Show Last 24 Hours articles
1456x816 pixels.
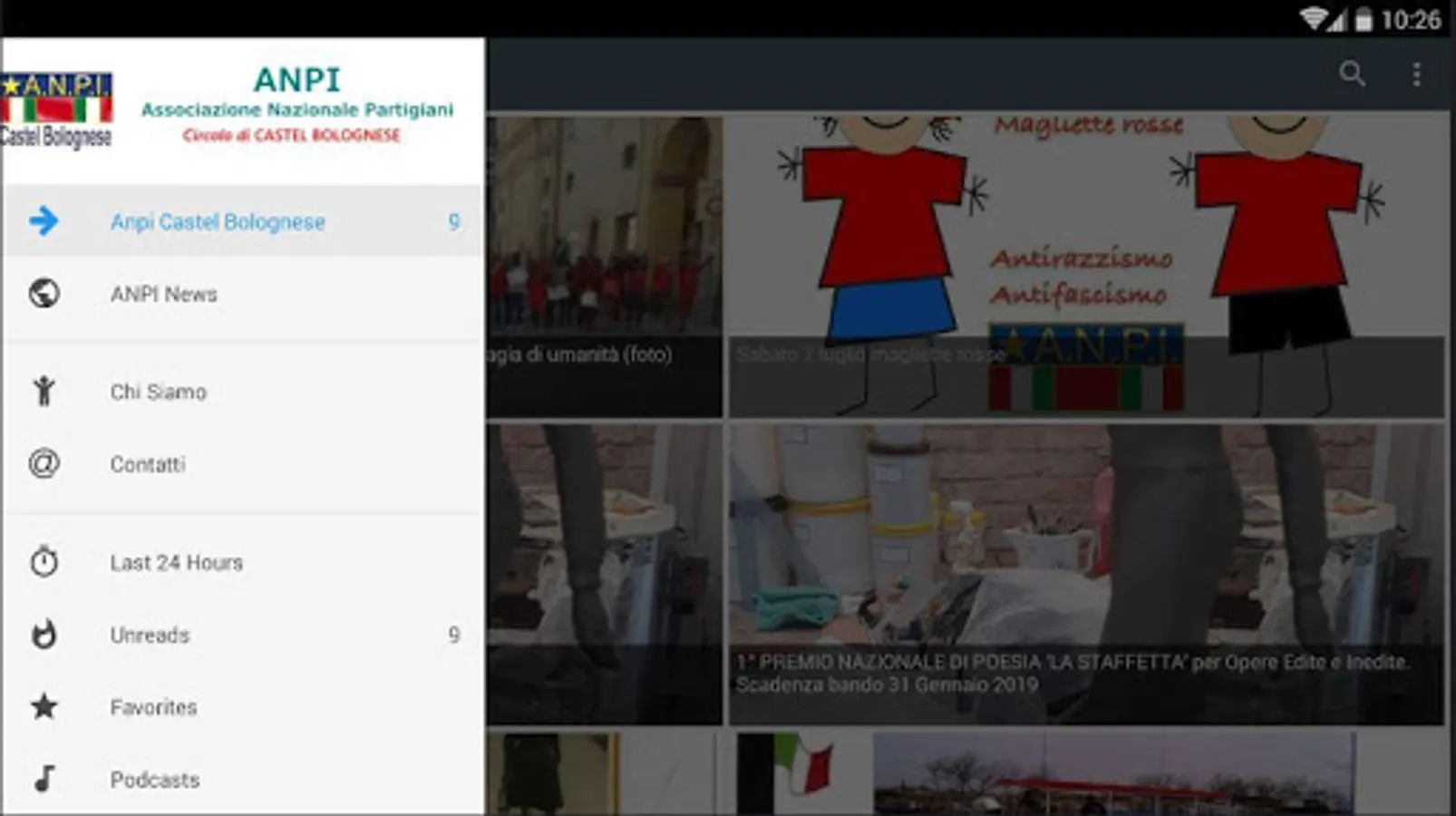pos(242,562)
